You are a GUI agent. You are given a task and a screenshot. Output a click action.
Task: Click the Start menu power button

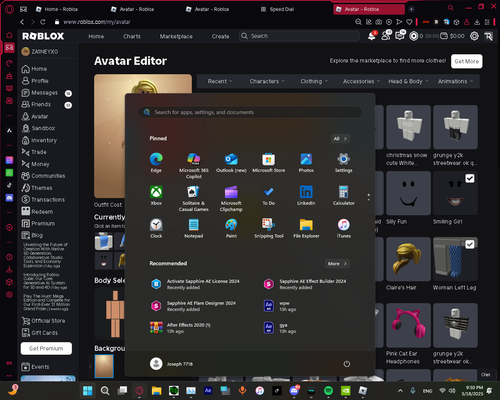pos(347,364)
